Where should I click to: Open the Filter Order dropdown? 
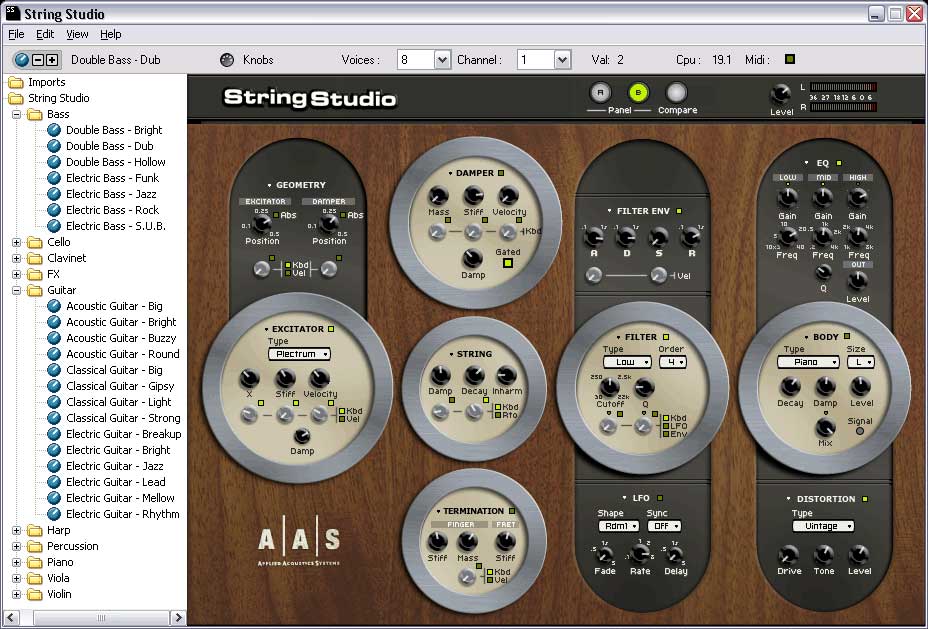click(673, 362)
